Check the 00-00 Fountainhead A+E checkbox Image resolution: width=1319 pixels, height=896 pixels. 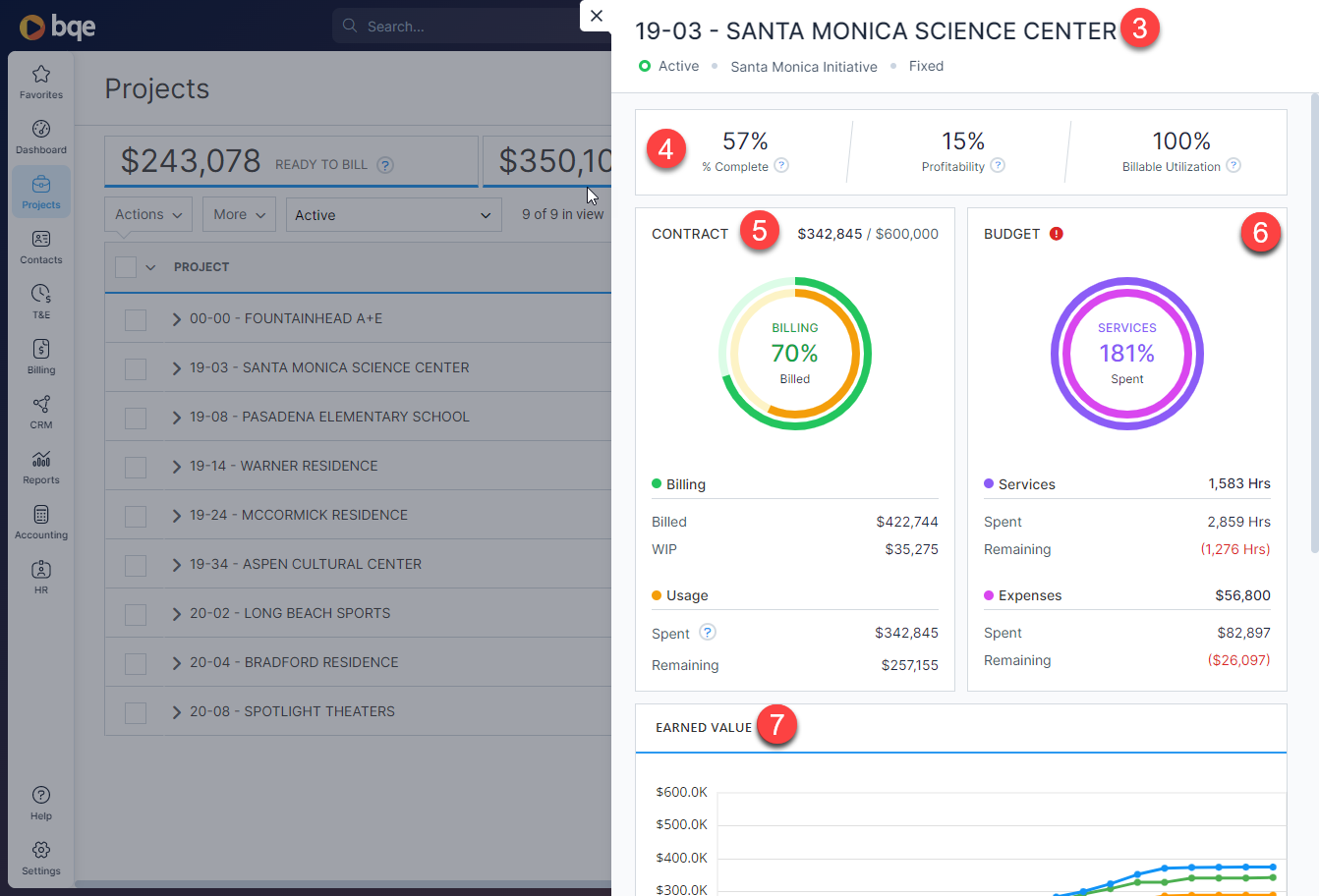coord(136,319)
